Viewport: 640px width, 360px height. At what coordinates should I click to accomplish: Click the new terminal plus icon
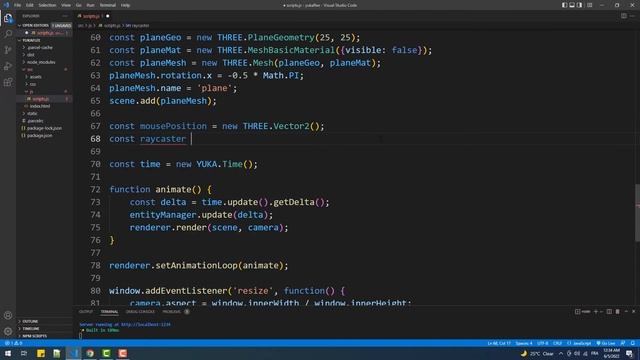[x=596, y=311]
